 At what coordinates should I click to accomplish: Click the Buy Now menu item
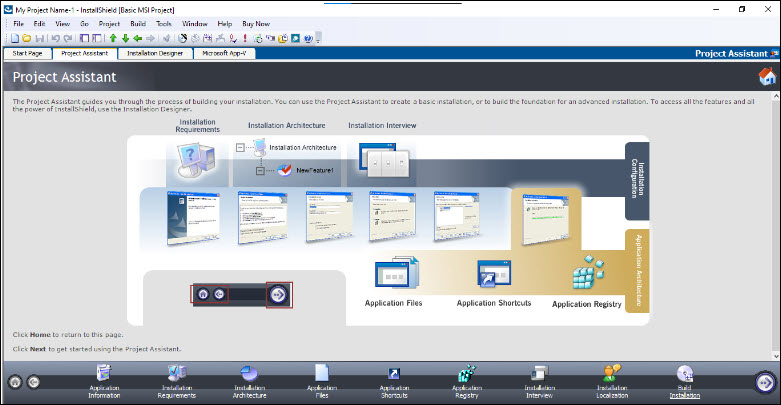tap(256, 23)
